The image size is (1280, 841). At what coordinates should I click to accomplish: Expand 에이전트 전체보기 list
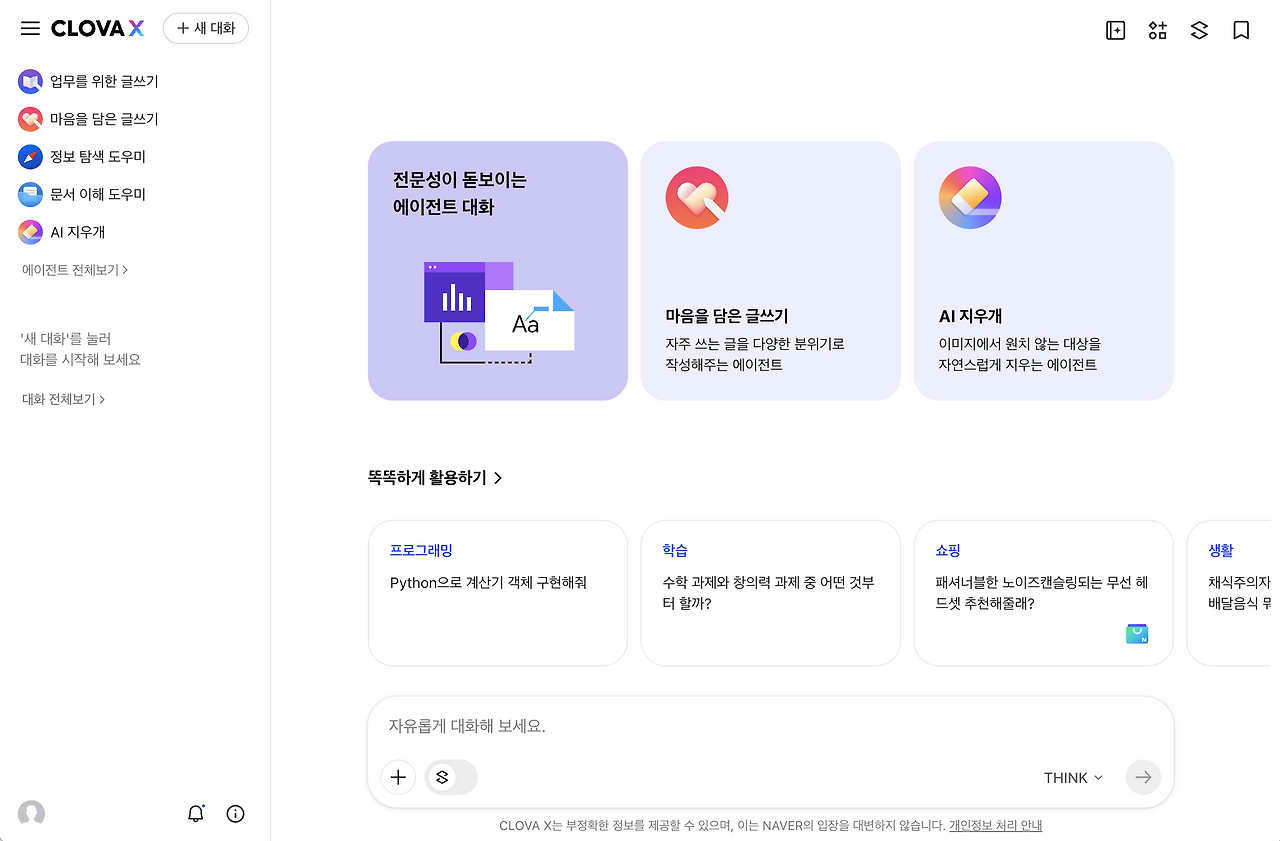pyautogui.click(x=75, y=270)
